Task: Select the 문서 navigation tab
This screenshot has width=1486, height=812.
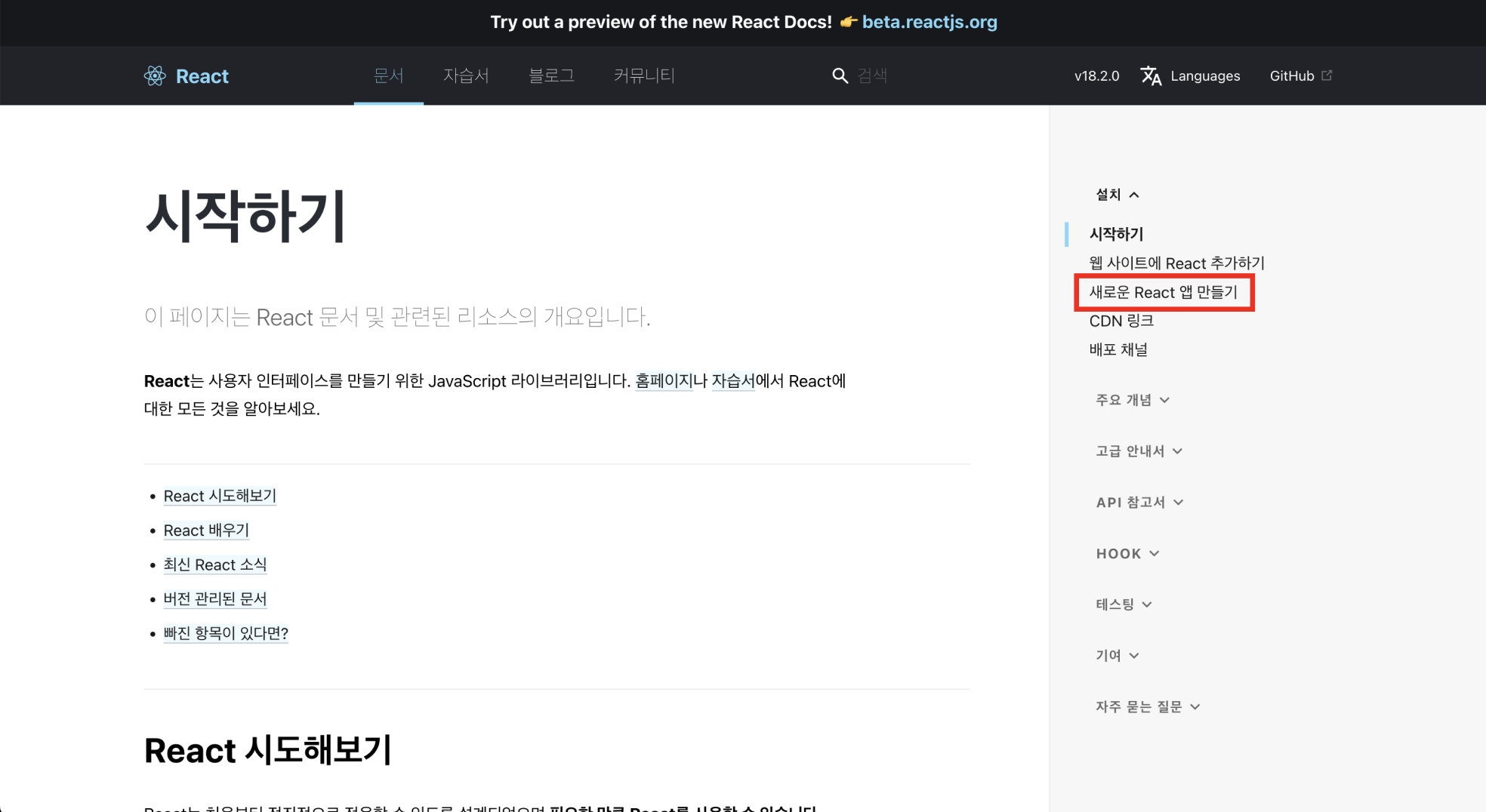Action: tap(389, 75)
